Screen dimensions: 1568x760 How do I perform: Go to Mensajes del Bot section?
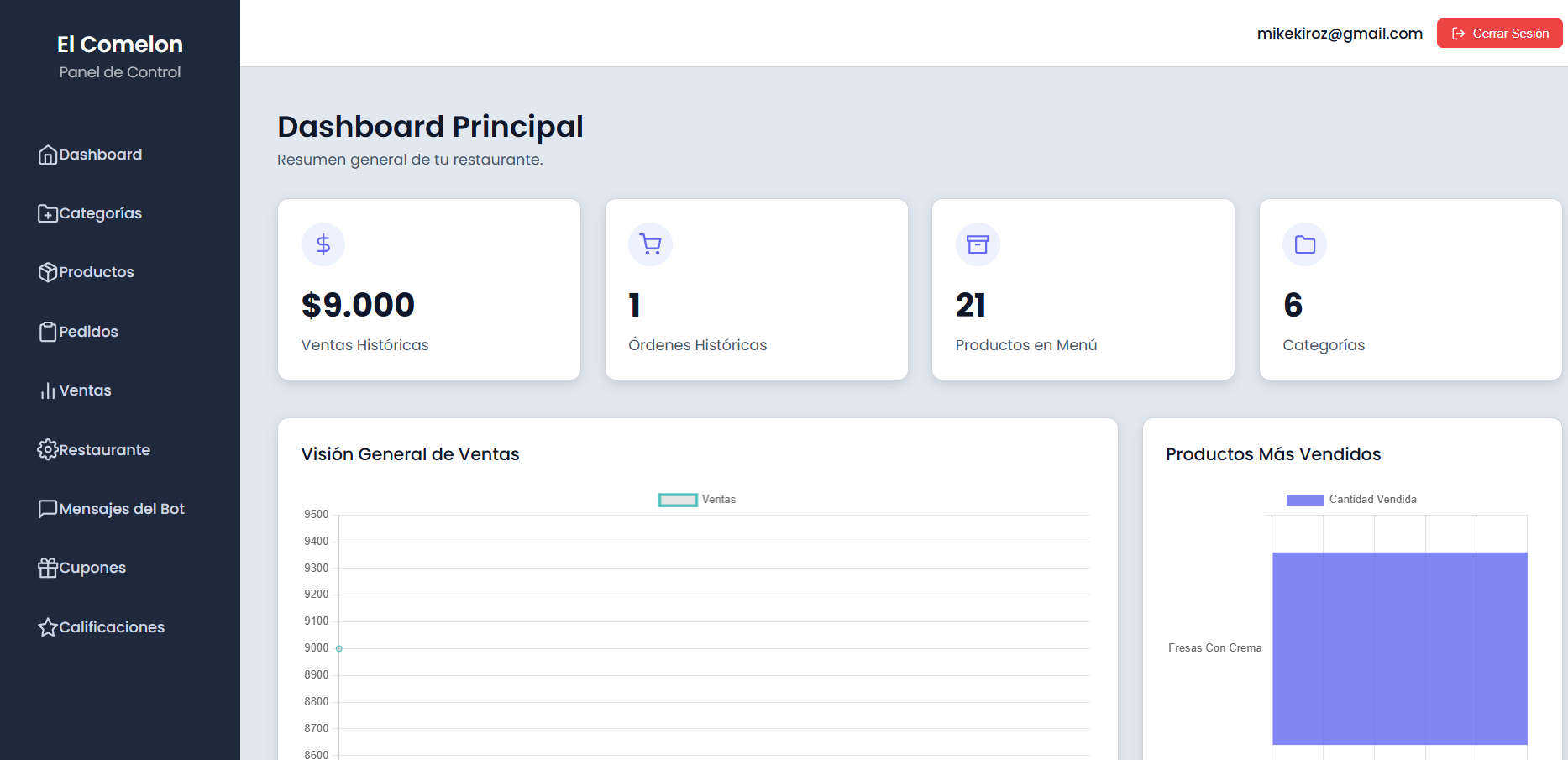pyautogui.click(x=122, y=509)
